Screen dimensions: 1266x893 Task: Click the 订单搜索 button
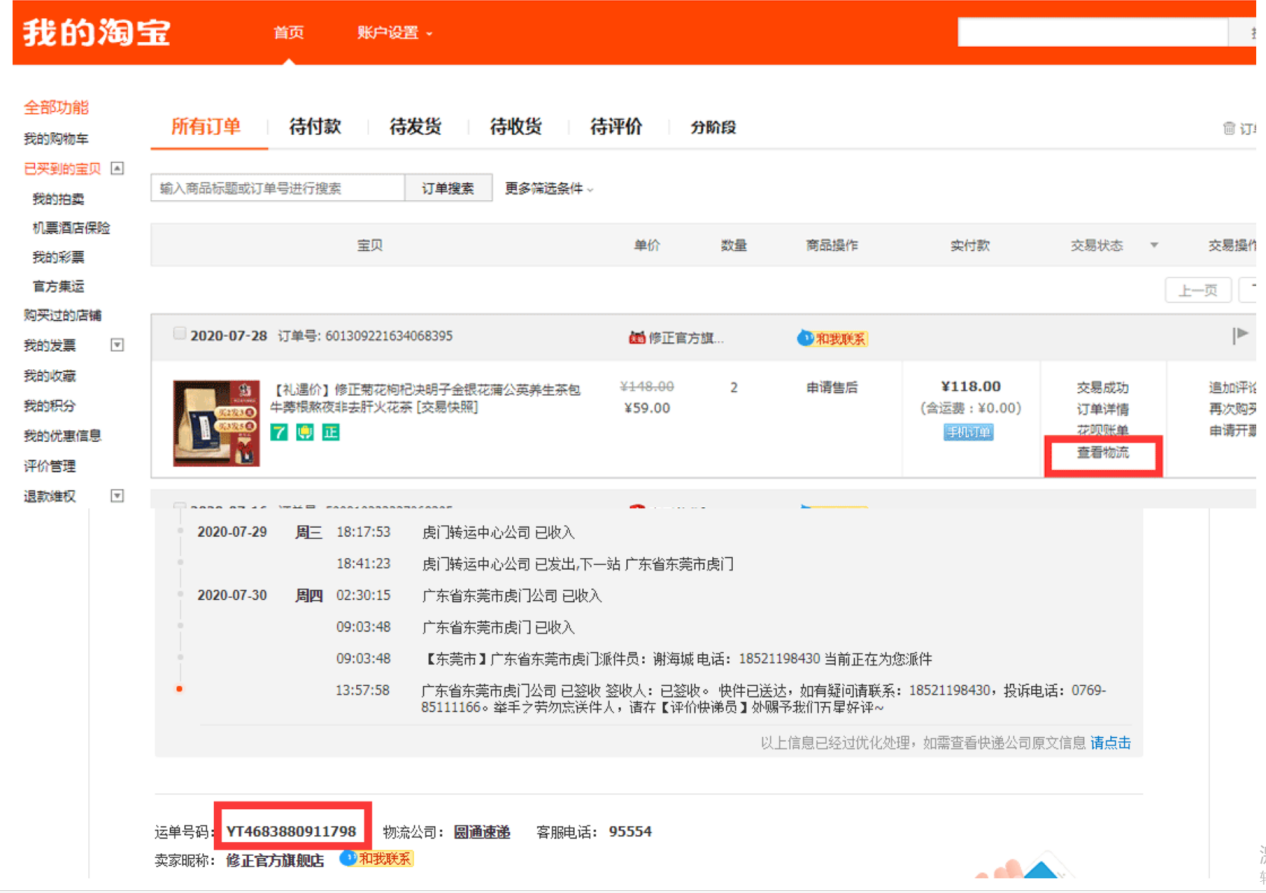448,188
